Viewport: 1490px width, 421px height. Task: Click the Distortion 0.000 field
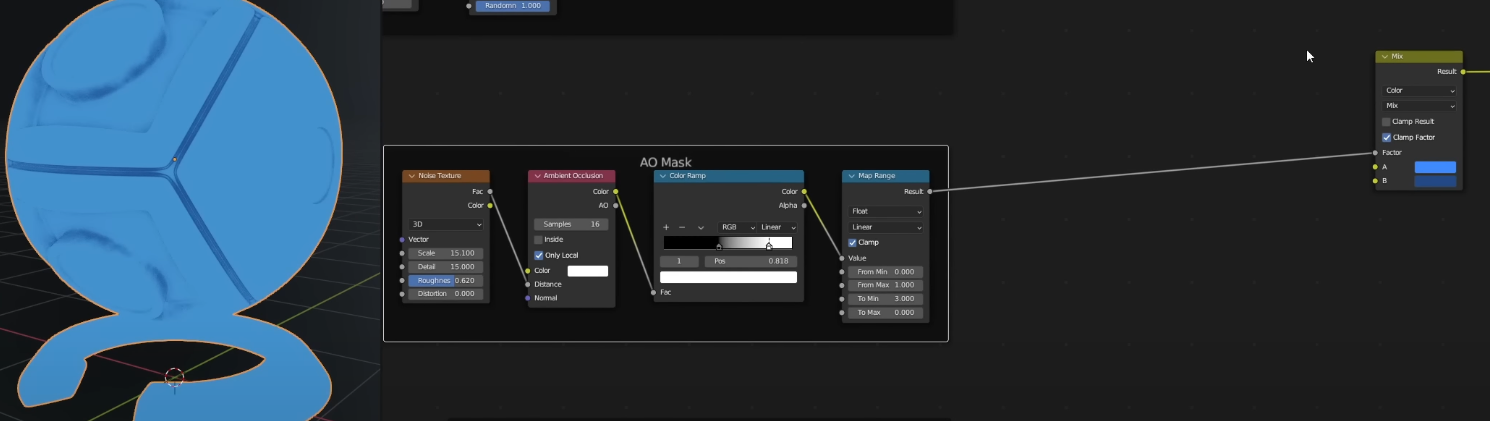point(446,294)
